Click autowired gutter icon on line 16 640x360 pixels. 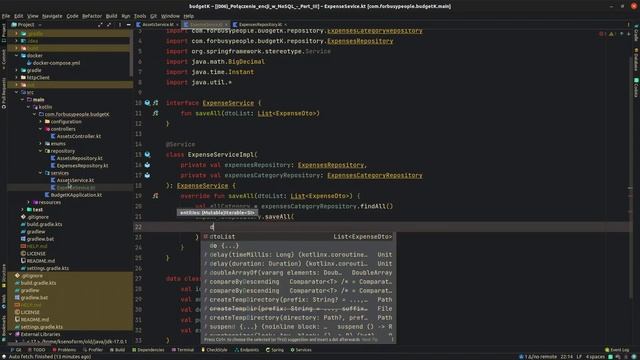(147, 165)
